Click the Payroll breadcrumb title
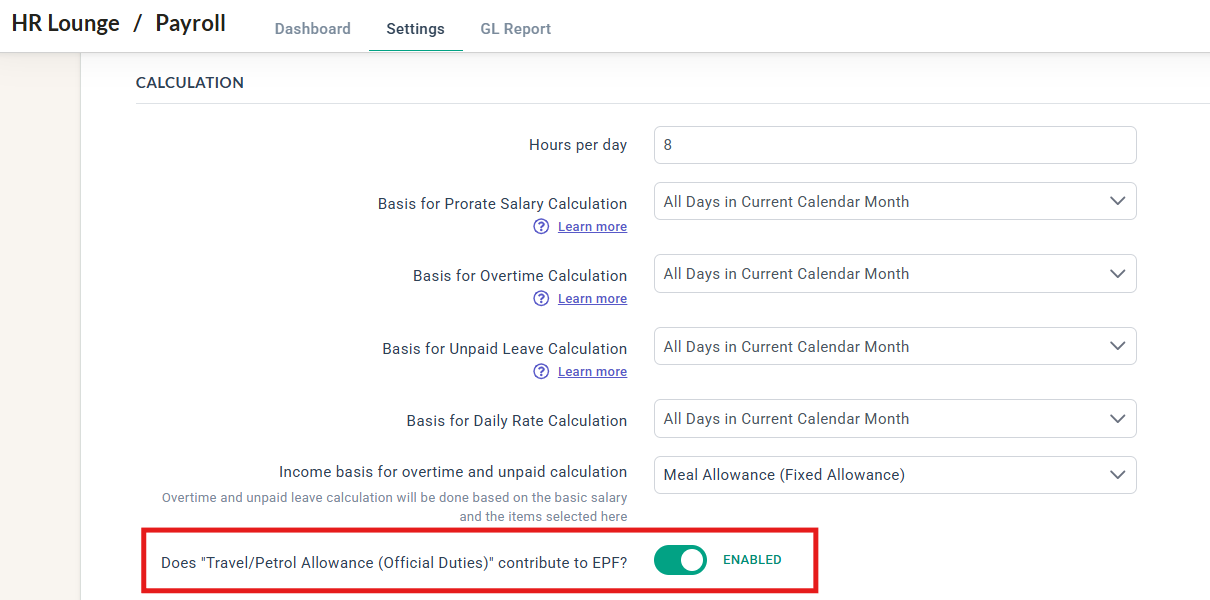1210x600 pixels. pyautogui.click(x=190, y=24)
